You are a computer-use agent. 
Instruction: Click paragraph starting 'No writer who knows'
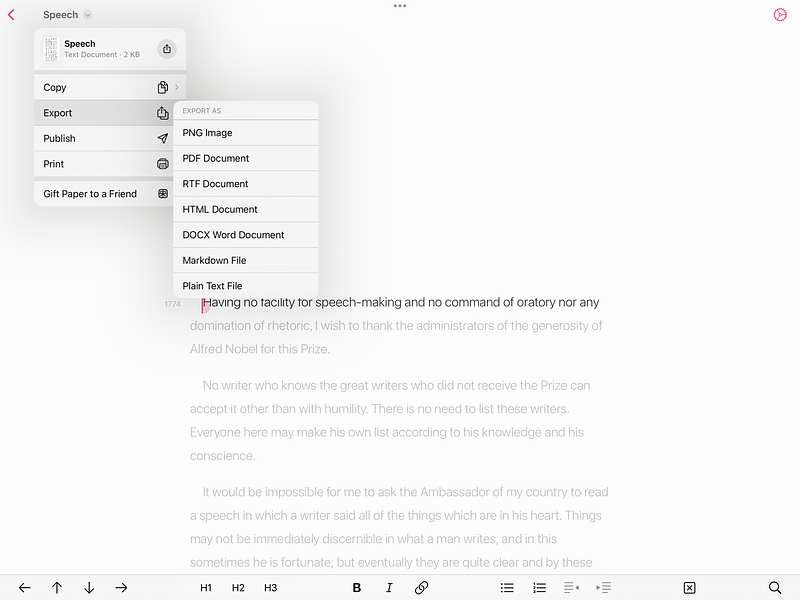click(x=390, y=420)
